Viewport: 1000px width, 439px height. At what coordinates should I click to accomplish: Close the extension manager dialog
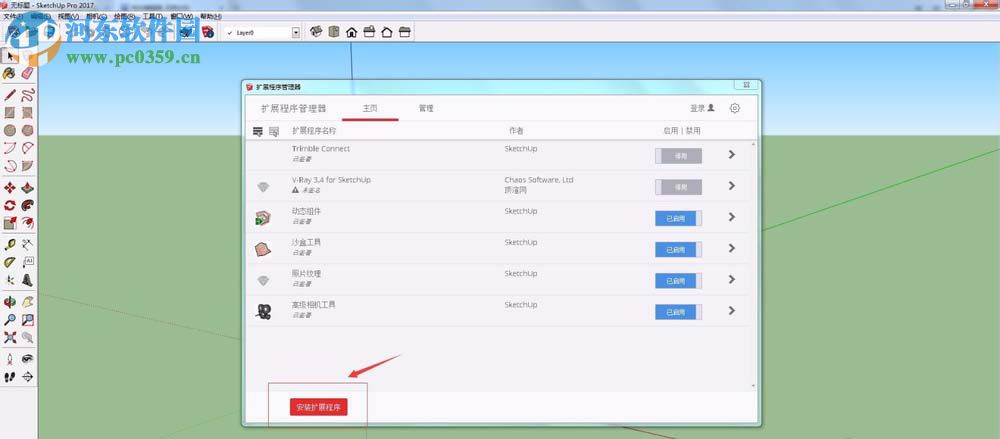click(746, 85)
